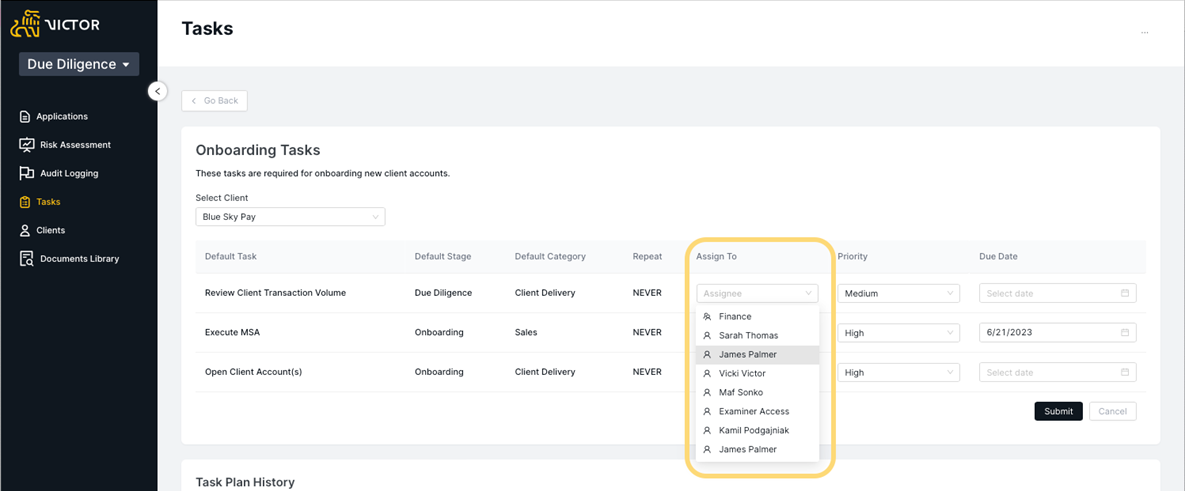This screenshot has width=1185, height=491.
Task: Open the Clients section
Action: pyautogui.click(x=51, y=230)
